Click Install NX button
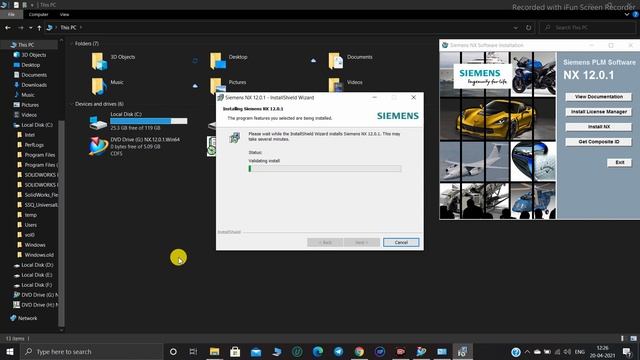This screenshot has width=640, height=360. (598, 127)
